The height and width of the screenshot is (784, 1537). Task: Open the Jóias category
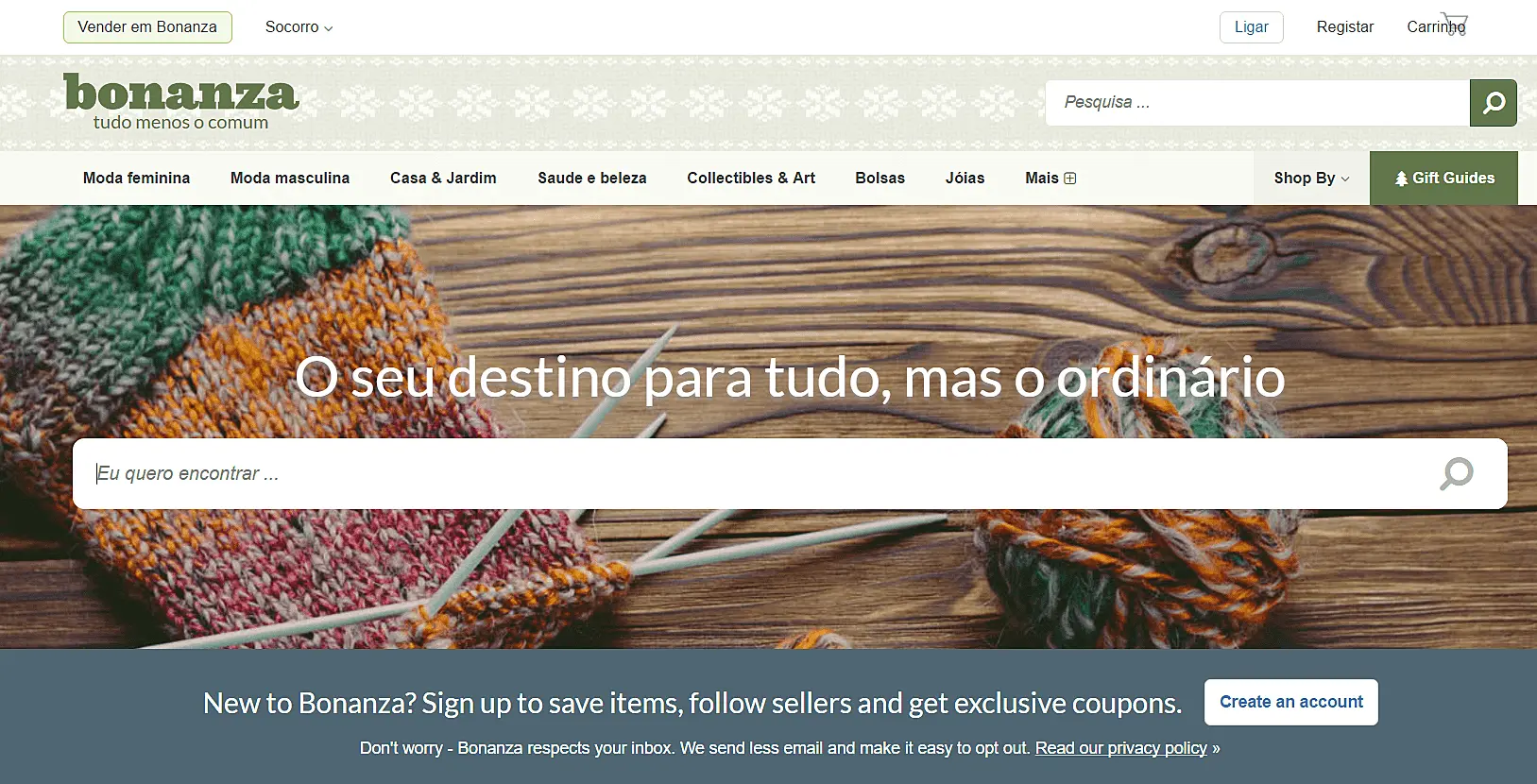[965, 179]
